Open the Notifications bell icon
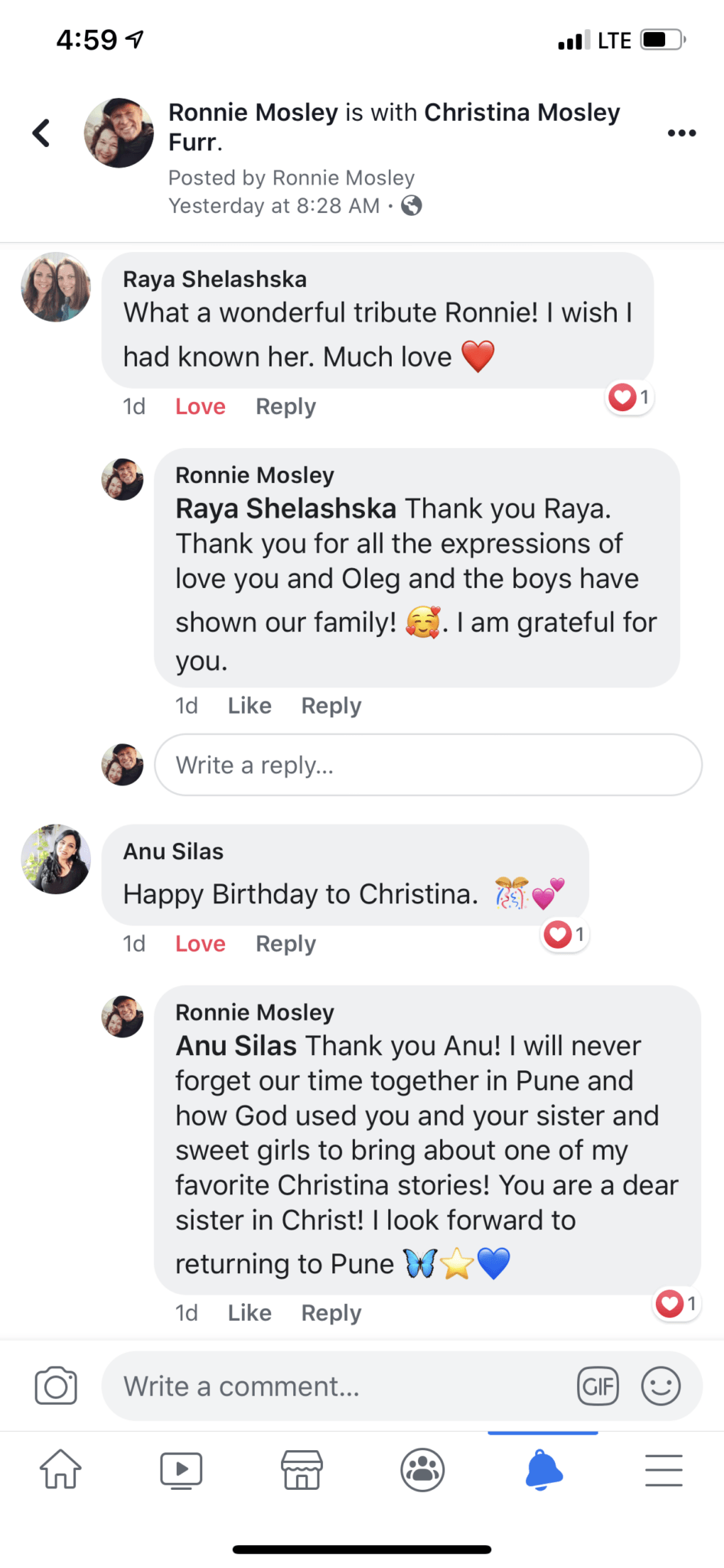The image size is (724, 1568). pos(543,1469)
